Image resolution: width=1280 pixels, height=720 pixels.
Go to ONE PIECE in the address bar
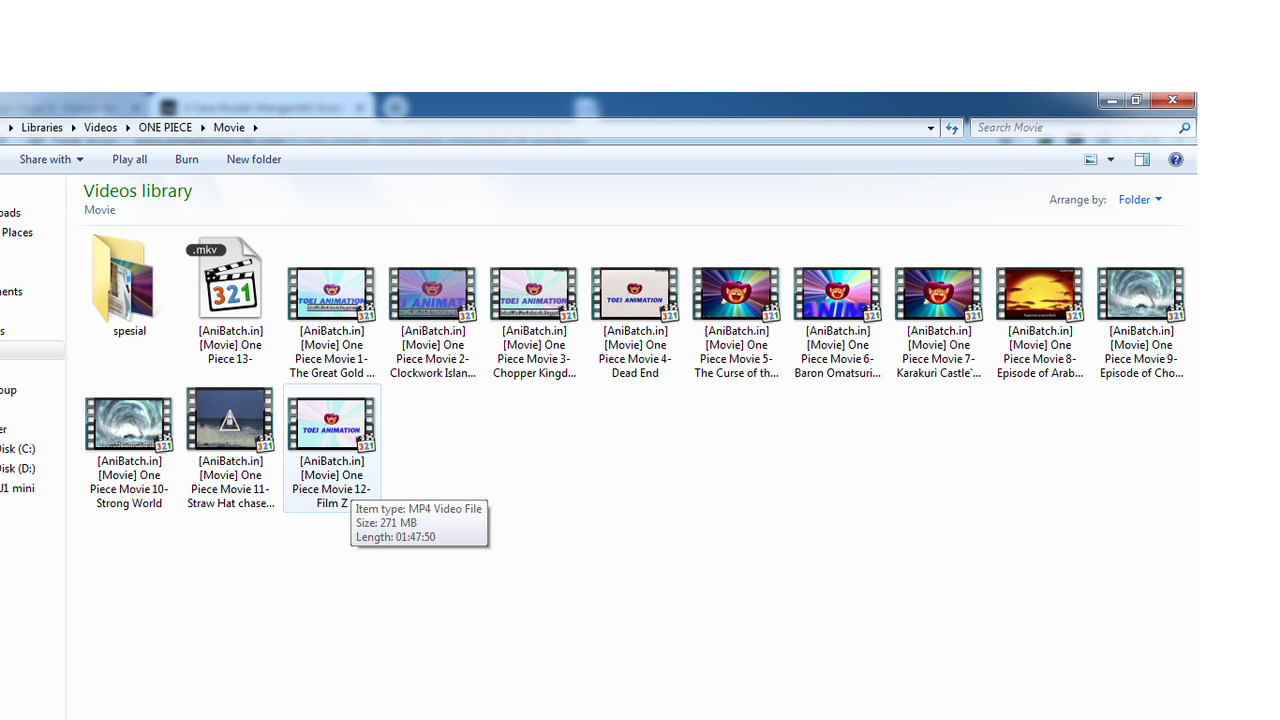tap(165, 128)
